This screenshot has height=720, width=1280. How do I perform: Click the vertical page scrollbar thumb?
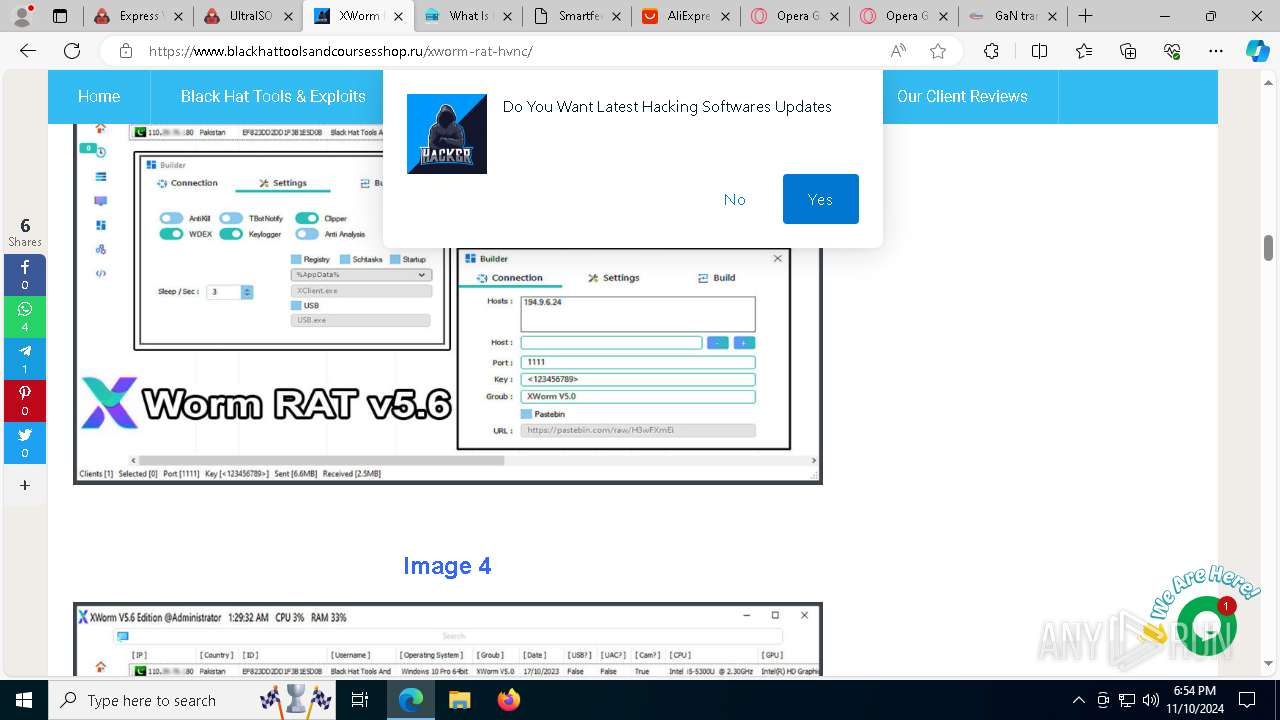point(1268,247)
